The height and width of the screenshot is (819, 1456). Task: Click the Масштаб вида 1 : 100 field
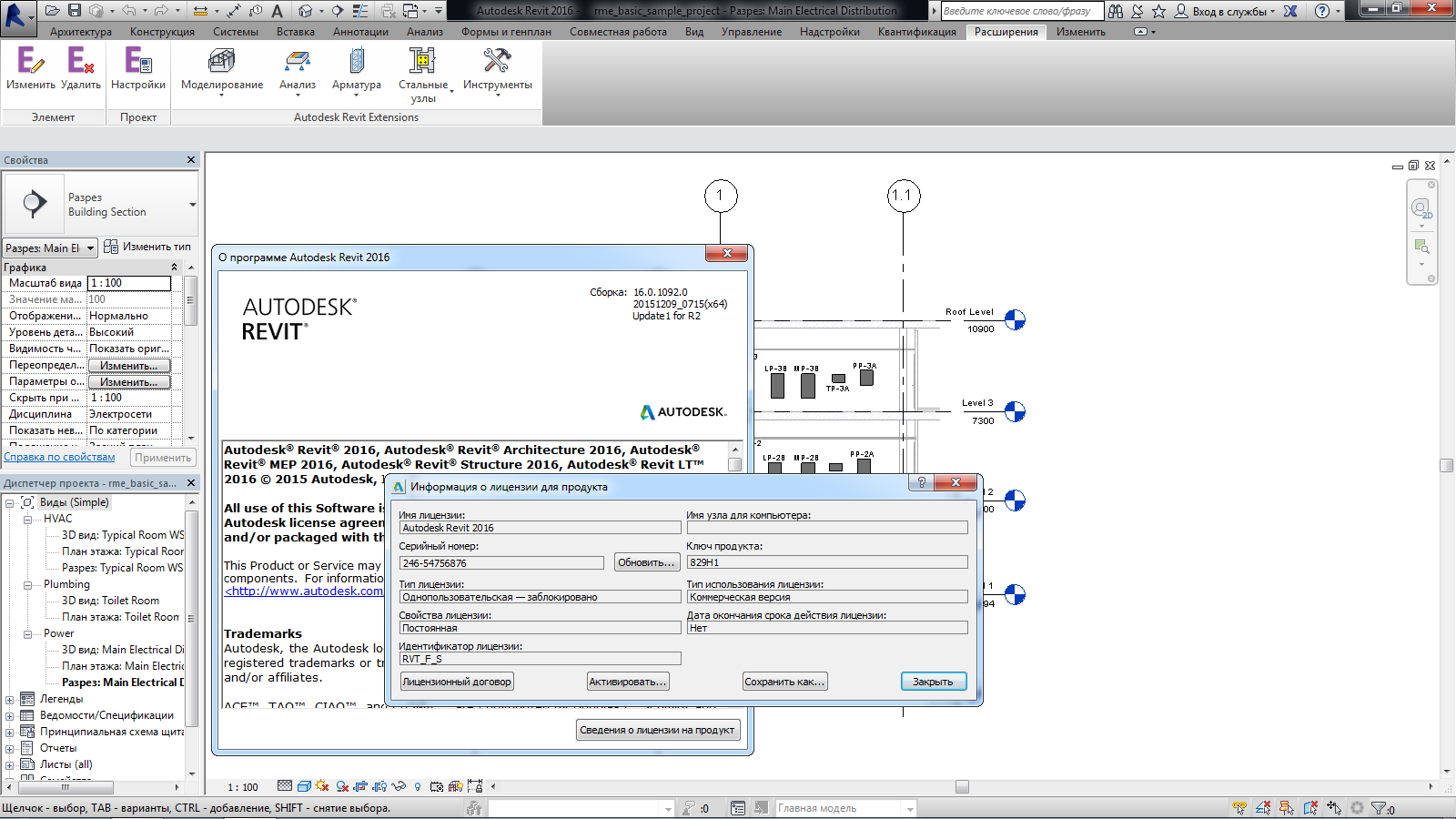pos(129,283)
